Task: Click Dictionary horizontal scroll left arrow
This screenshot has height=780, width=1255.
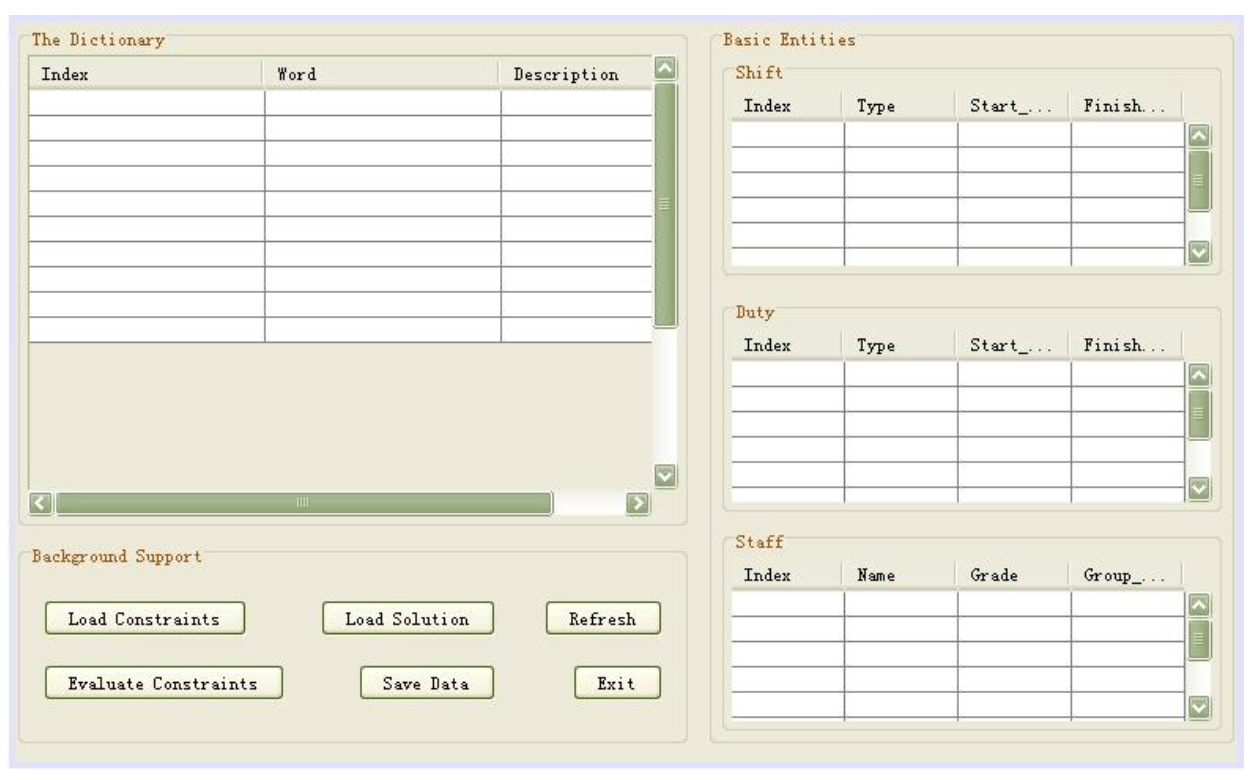Action: [40, 502]
